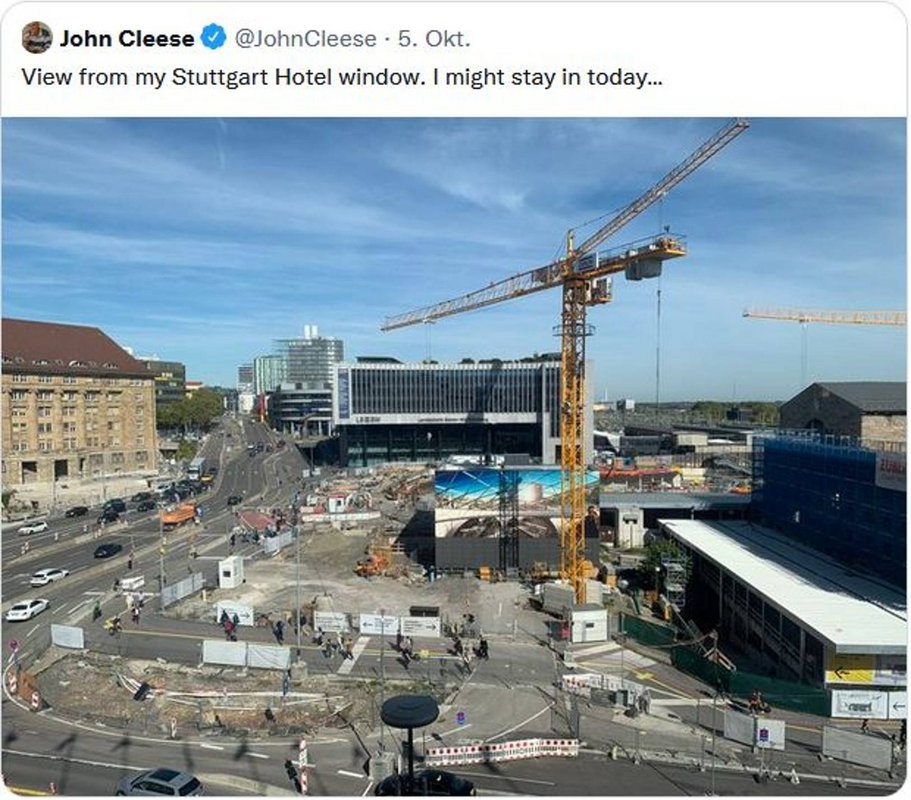Screen dimensions: 911x800
Task: Click the blue verified badge
Action: point(213,38)
